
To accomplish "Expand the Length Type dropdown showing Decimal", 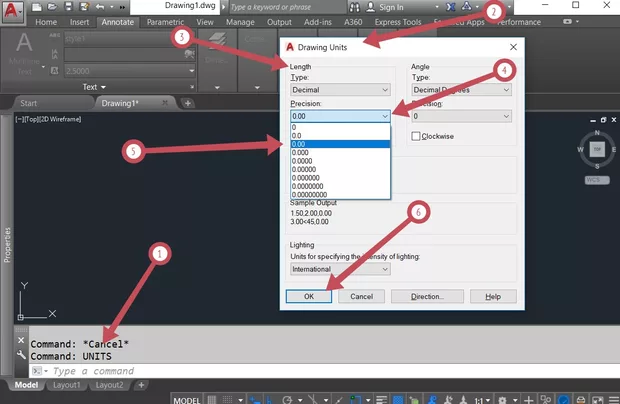I will [x=338, y=90].
